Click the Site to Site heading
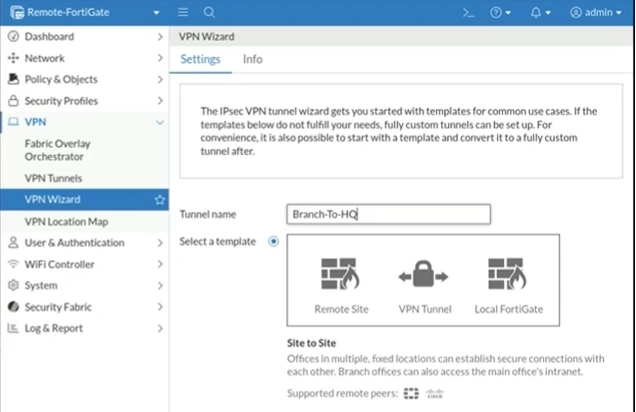 [312, 343]
